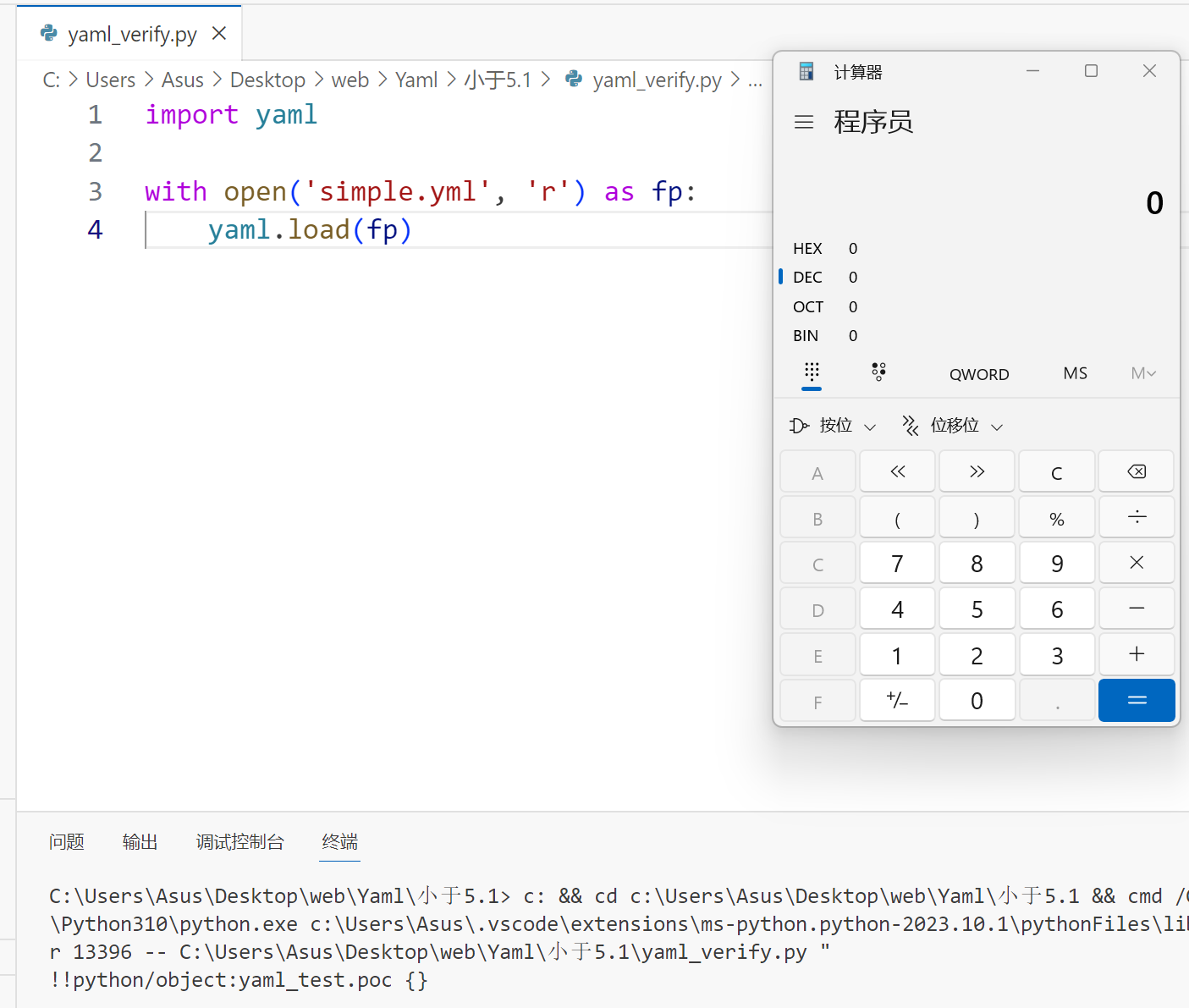Click the backspace key in calculator
This screenshot has height=1008, width=1189.
1137,471
